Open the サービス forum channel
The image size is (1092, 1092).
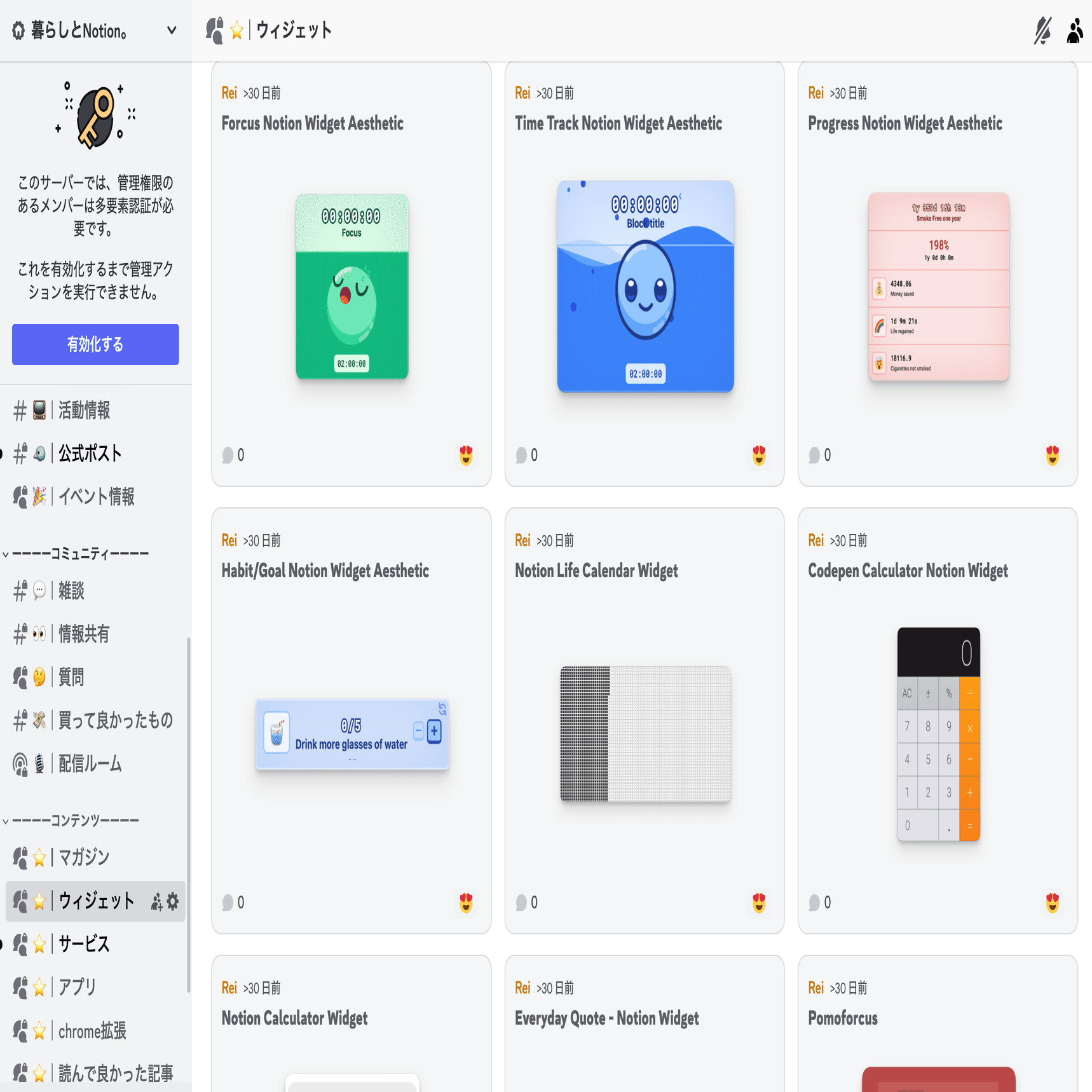pos(95,945)
